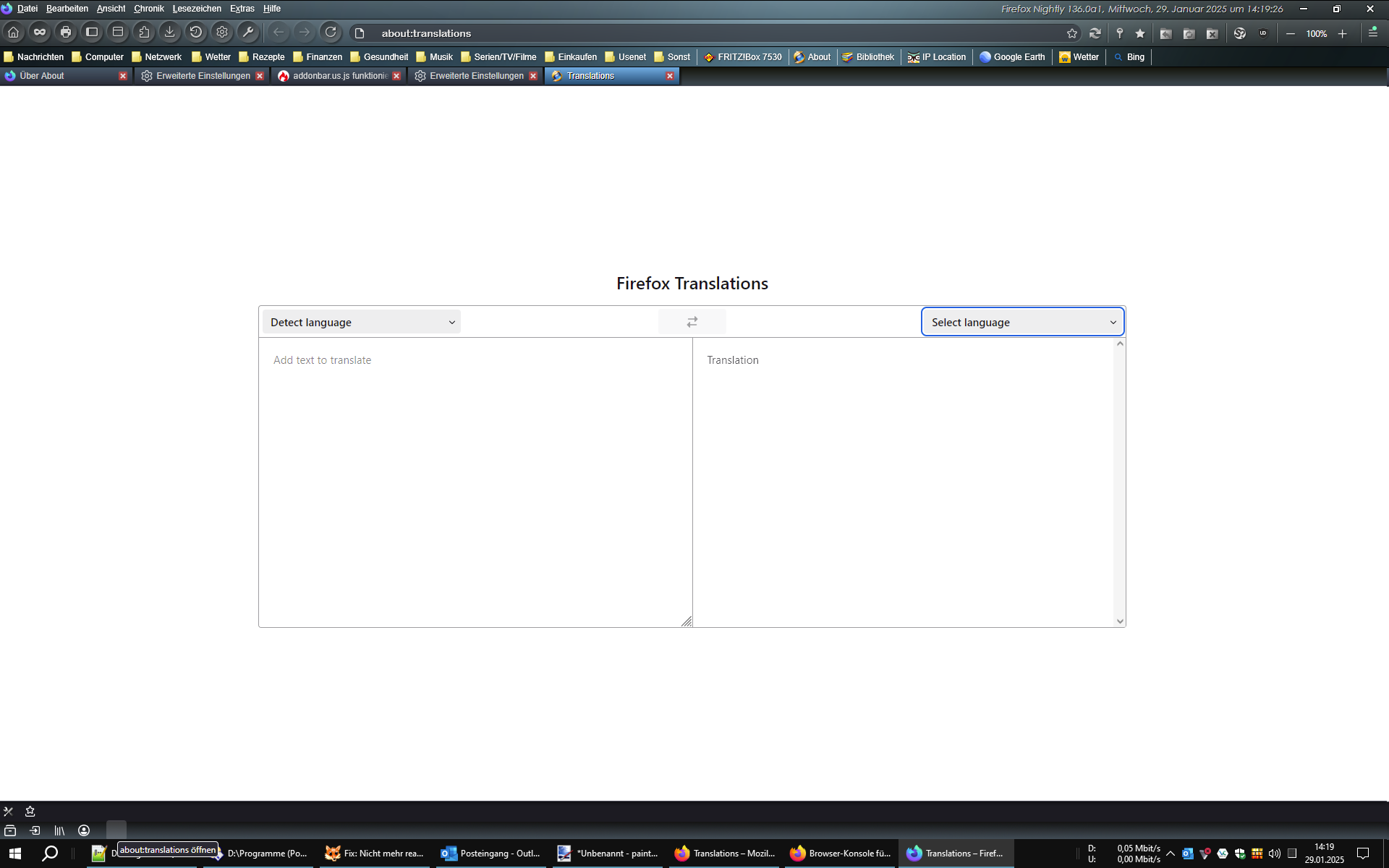Open Outlook Posteingang in the taskbar
Screen dimensions: 1389x868
click(x=492, y=854)
